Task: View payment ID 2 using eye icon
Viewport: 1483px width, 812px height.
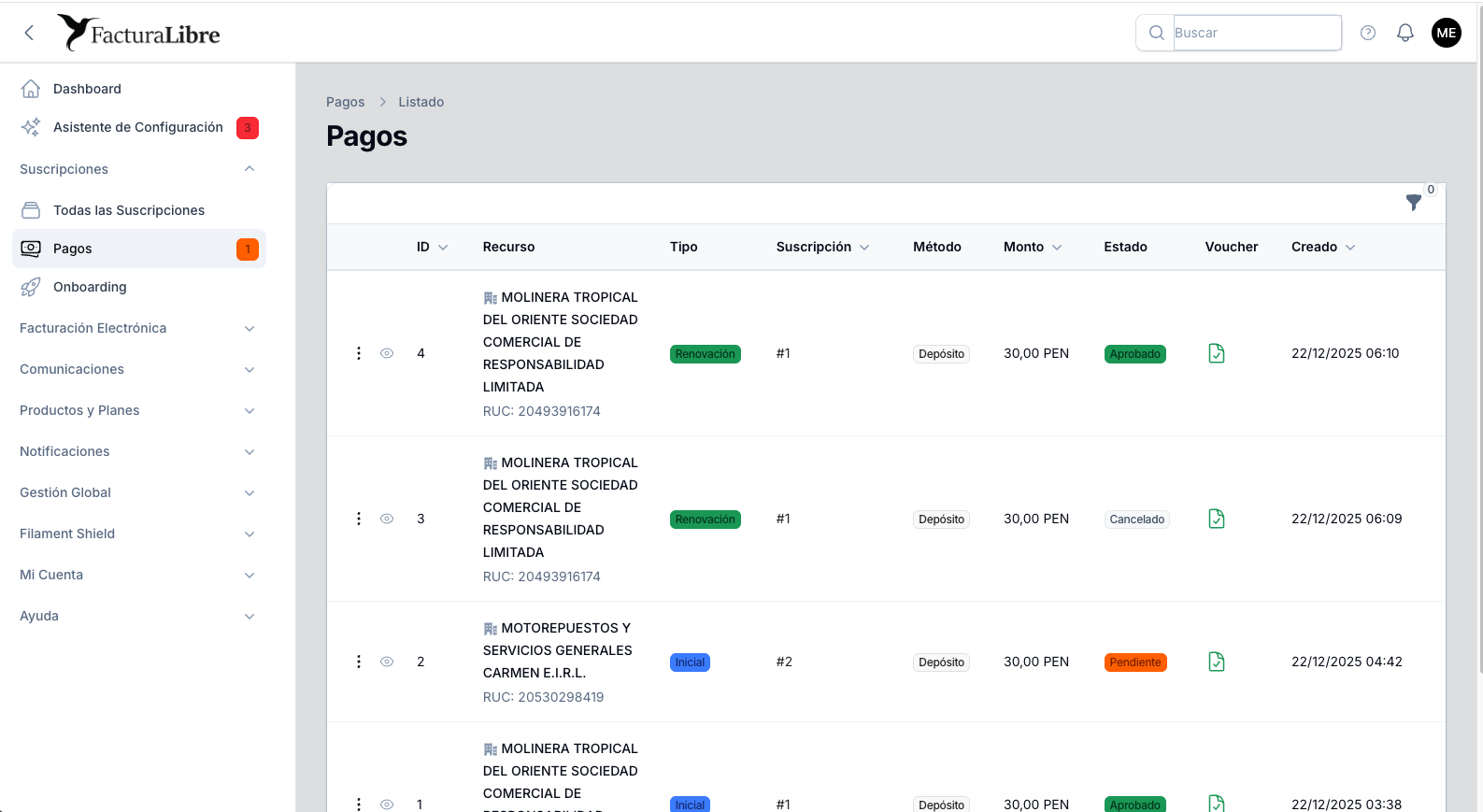Action: [x=387, y=662]
